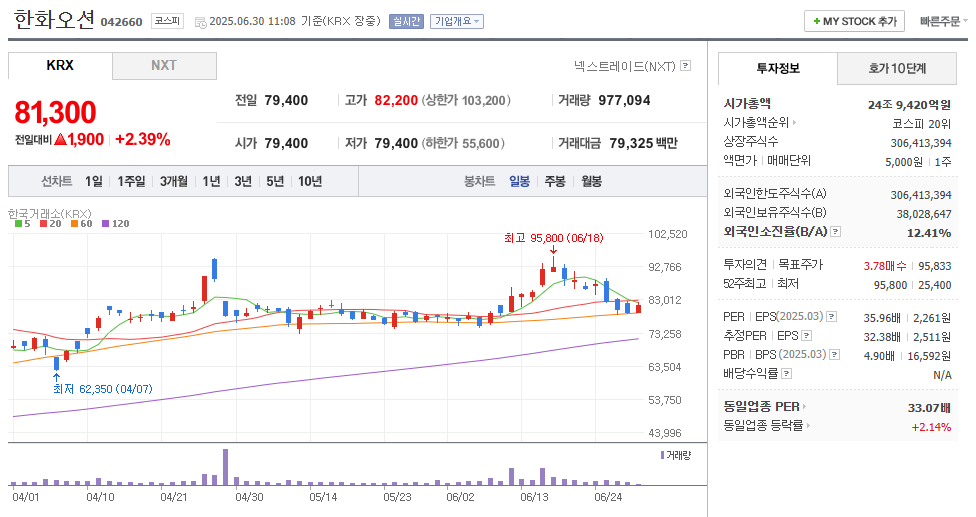Screen dimensions: 976x517
Task: Select the 1일 line chart period
Action: [94, 181]
